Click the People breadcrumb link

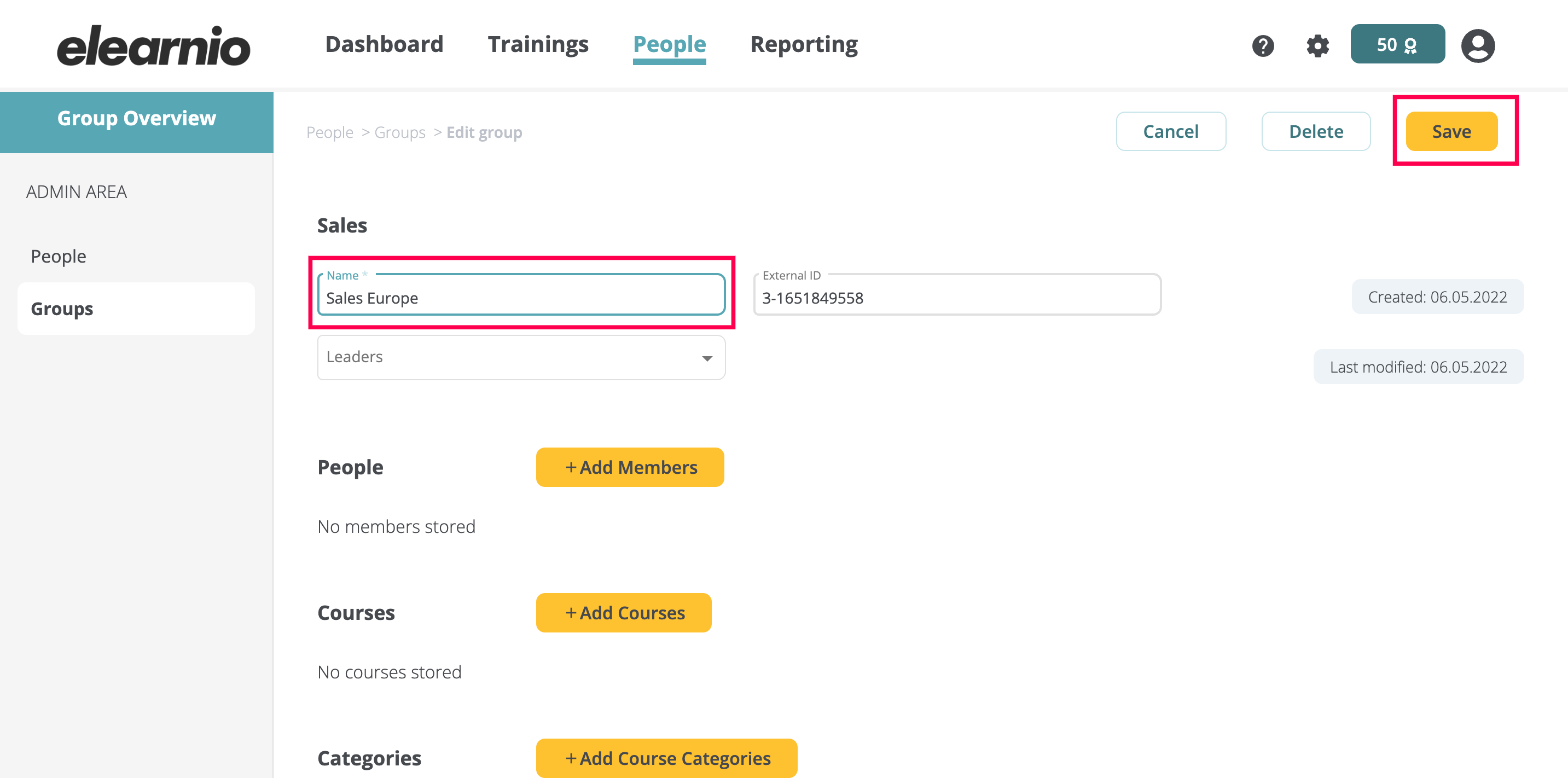[329, 132]
